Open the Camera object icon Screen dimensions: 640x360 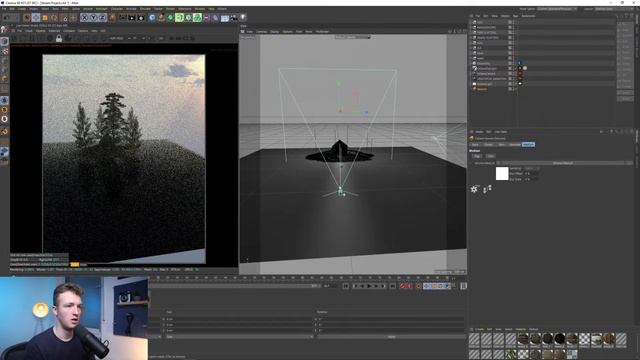tap(233, 18)
